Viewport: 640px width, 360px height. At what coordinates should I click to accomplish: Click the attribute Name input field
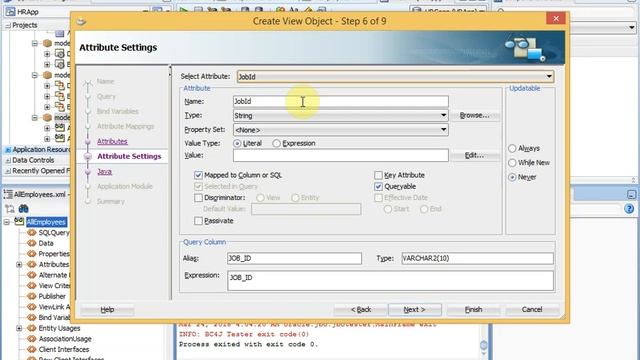pos(340,101)
